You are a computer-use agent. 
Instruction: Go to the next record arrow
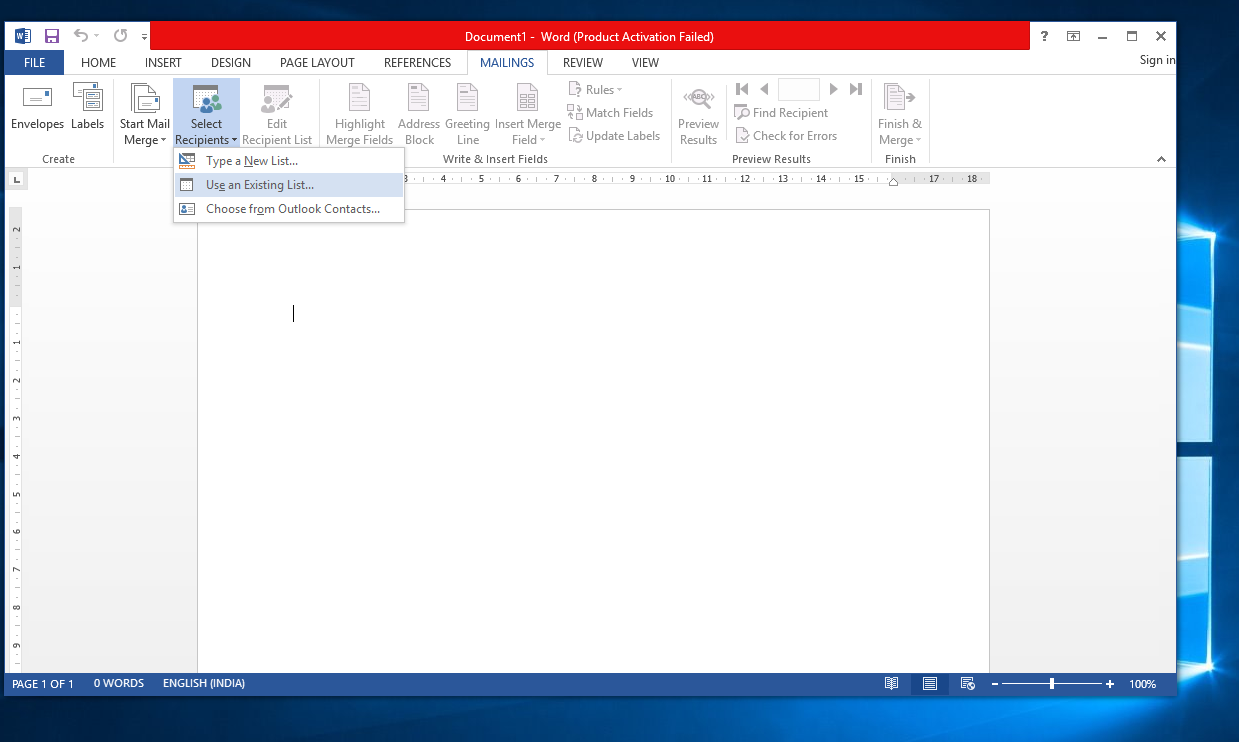(834, 89)
